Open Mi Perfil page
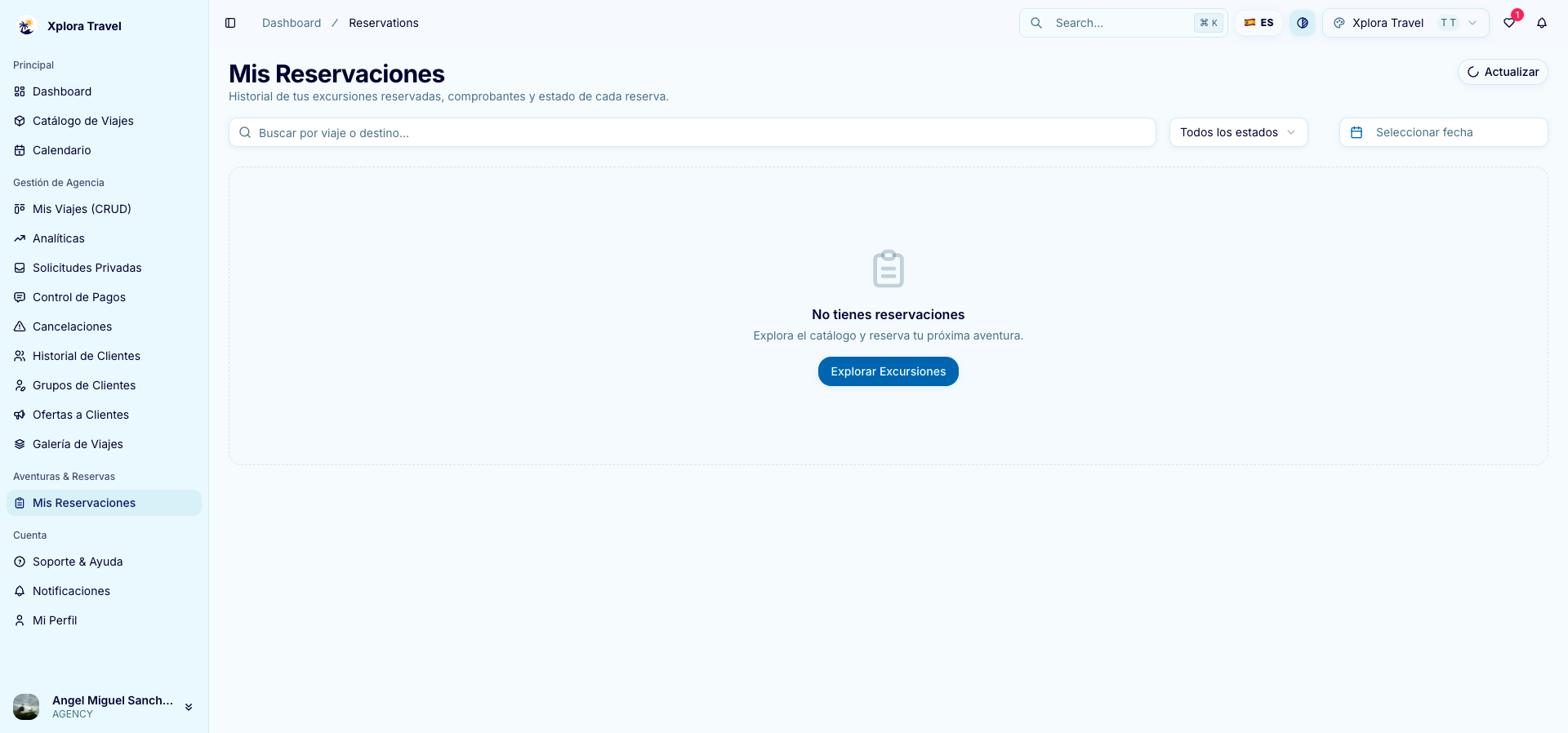The width and height of the screenshot is (1568, 733). point(104,620)
